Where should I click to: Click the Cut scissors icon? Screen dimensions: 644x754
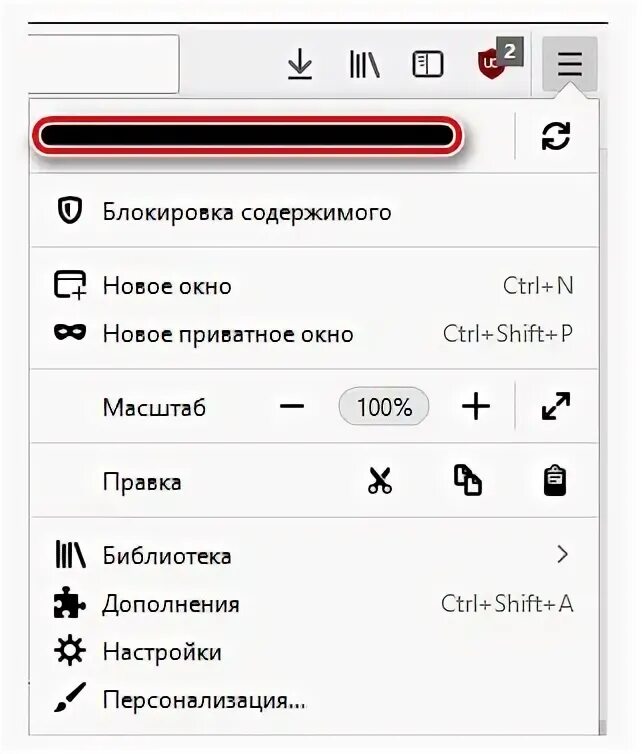point(380,482)
